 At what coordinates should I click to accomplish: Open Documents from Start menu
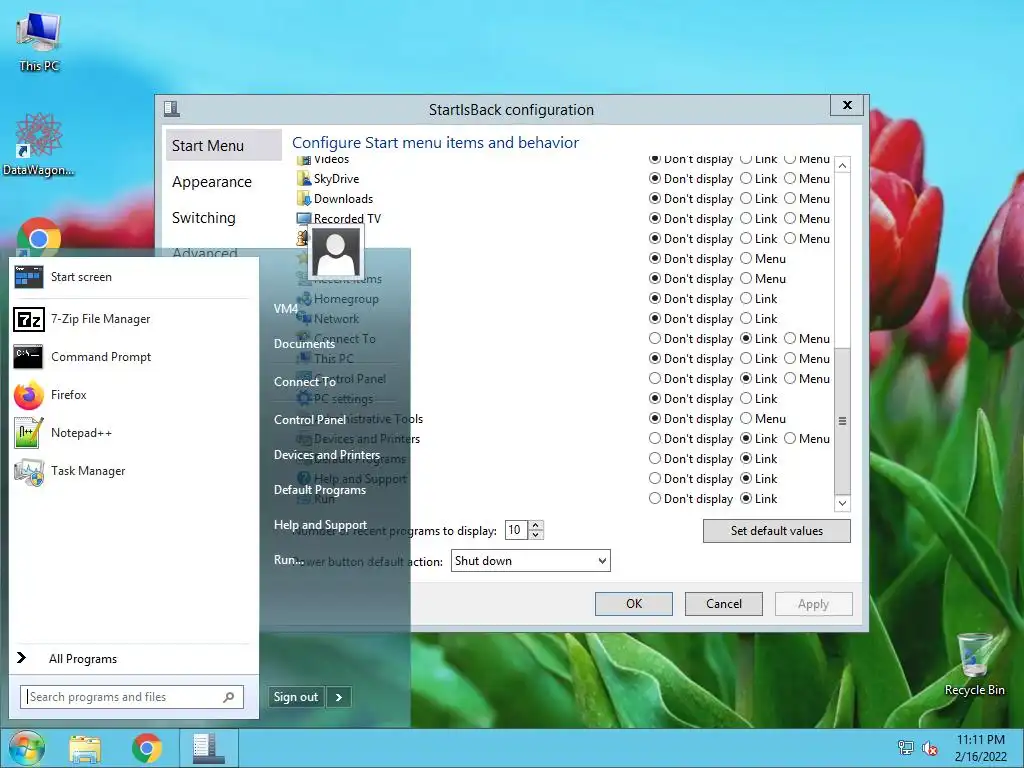(x=304, y=344)
